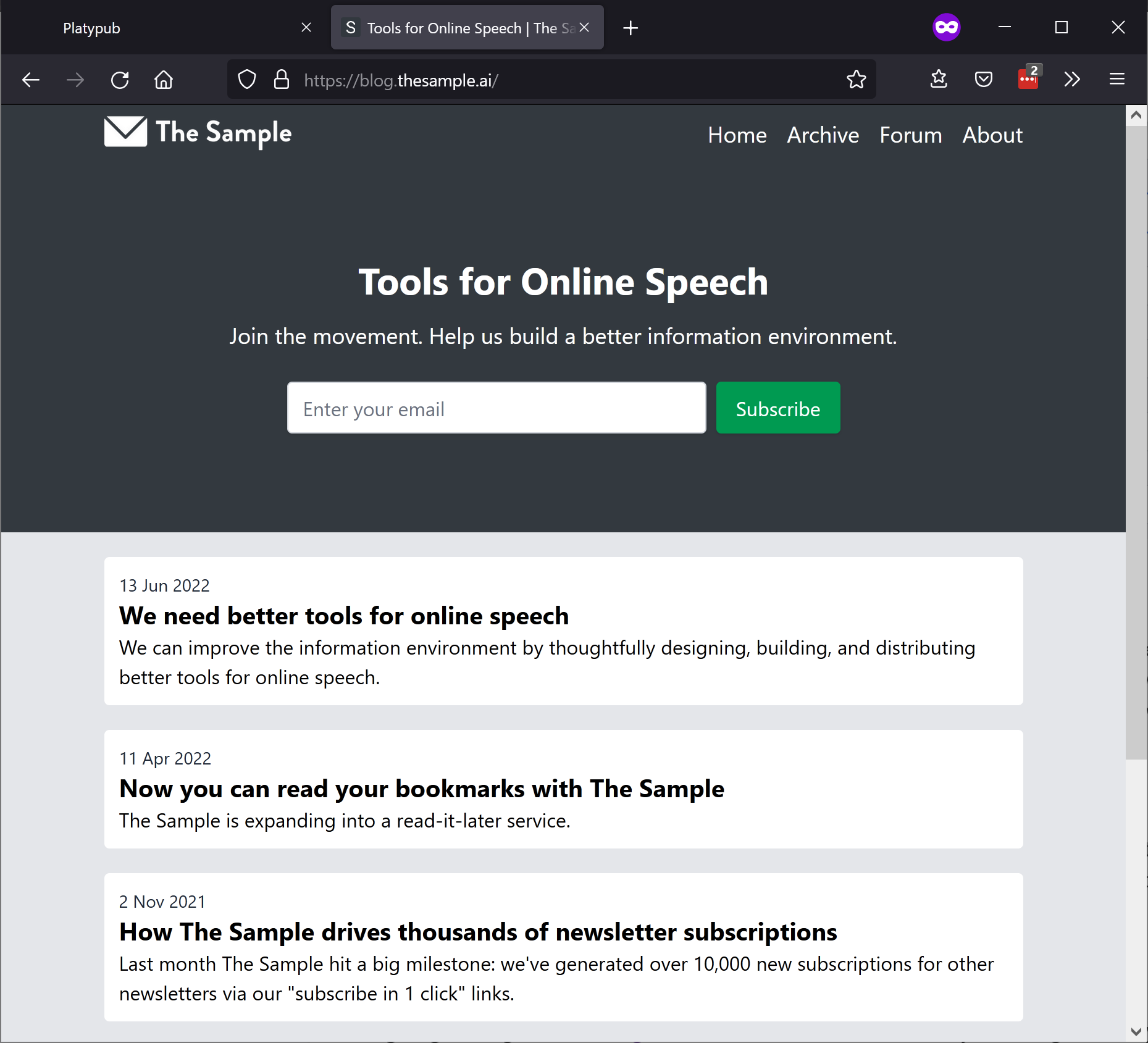This screenshot has width=1148, height=1043.
Task: Bookmark this page with the star
Action: [857, 80]
